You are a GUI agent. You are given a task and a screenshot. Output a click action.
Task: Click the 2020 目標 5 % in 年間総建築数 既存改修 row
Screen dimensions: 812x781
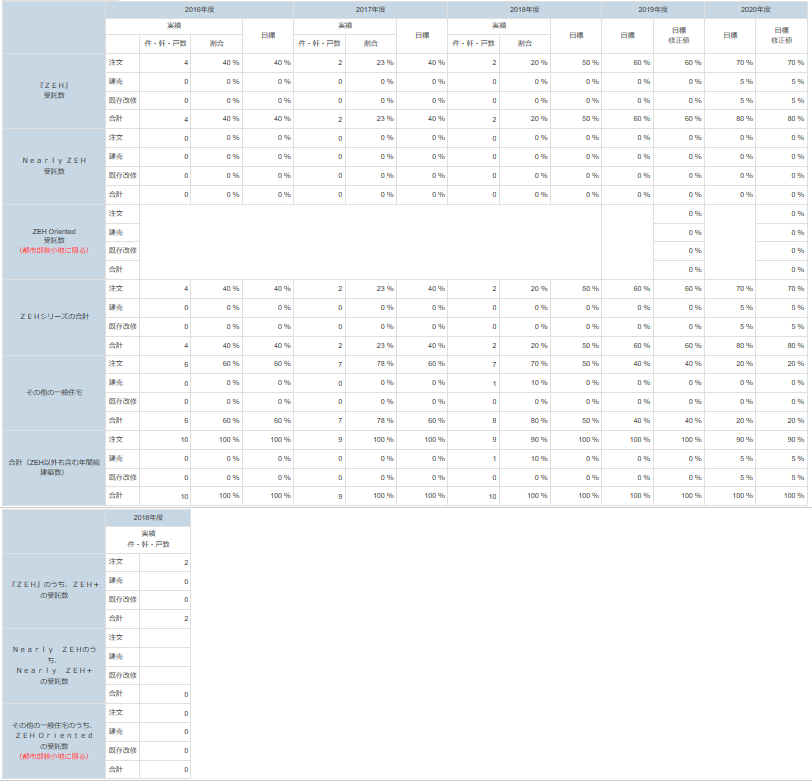[730, 478]
